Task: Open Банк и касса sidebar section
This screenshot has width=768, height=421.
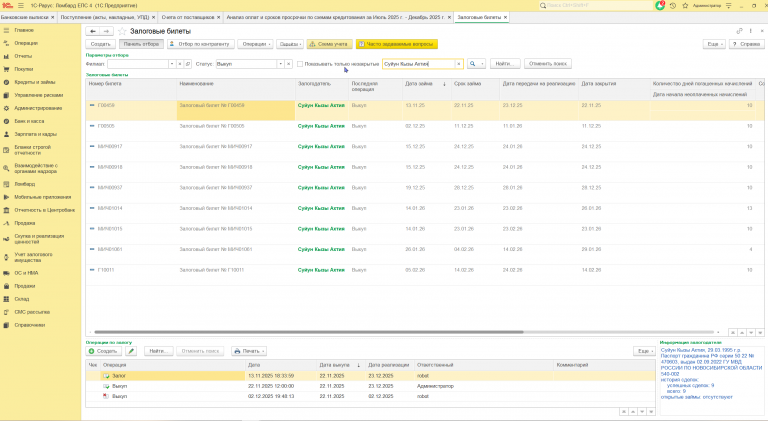Action: click(29, 120)
